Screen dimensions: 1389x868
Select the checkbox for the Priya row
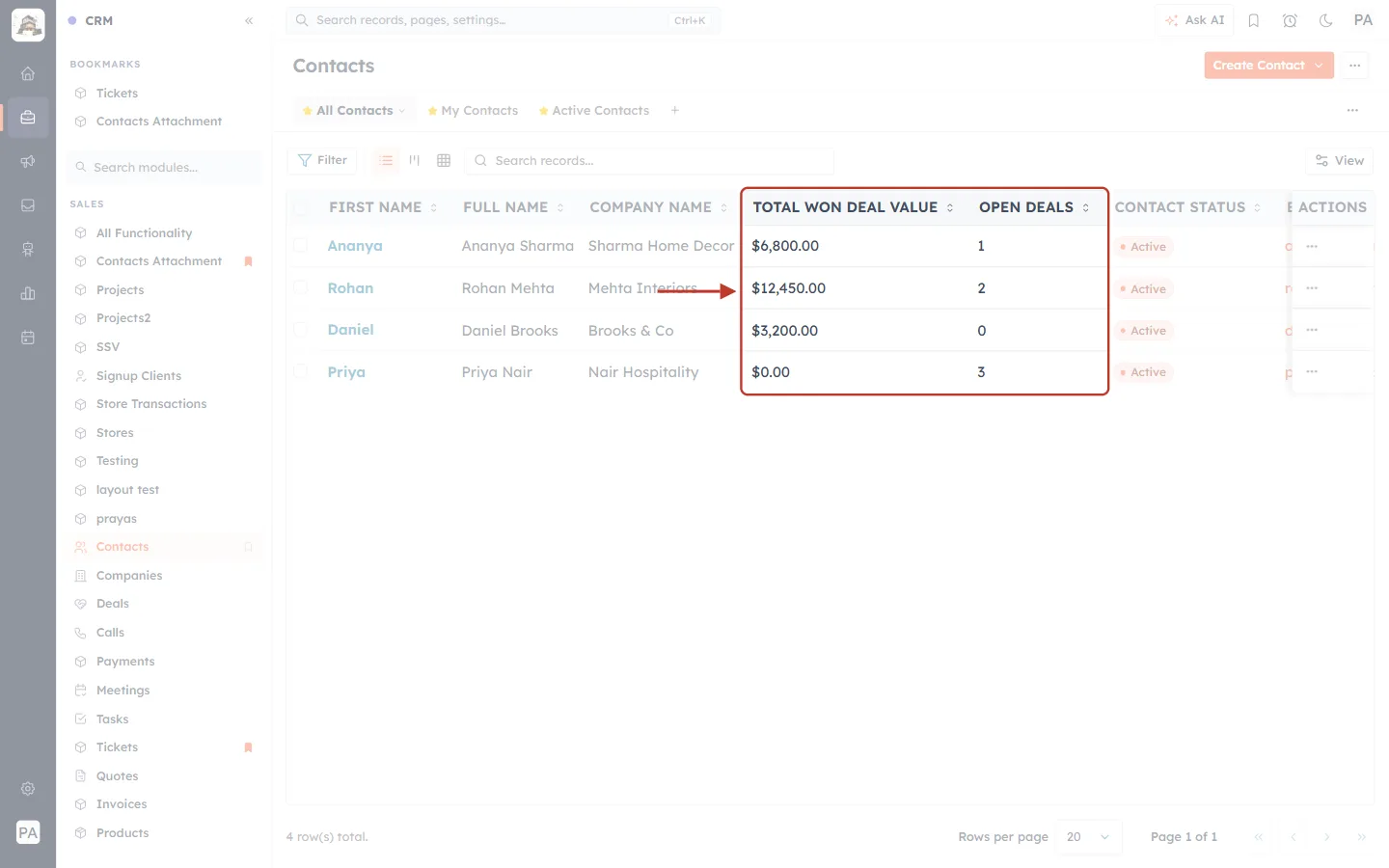coord(301,372)
